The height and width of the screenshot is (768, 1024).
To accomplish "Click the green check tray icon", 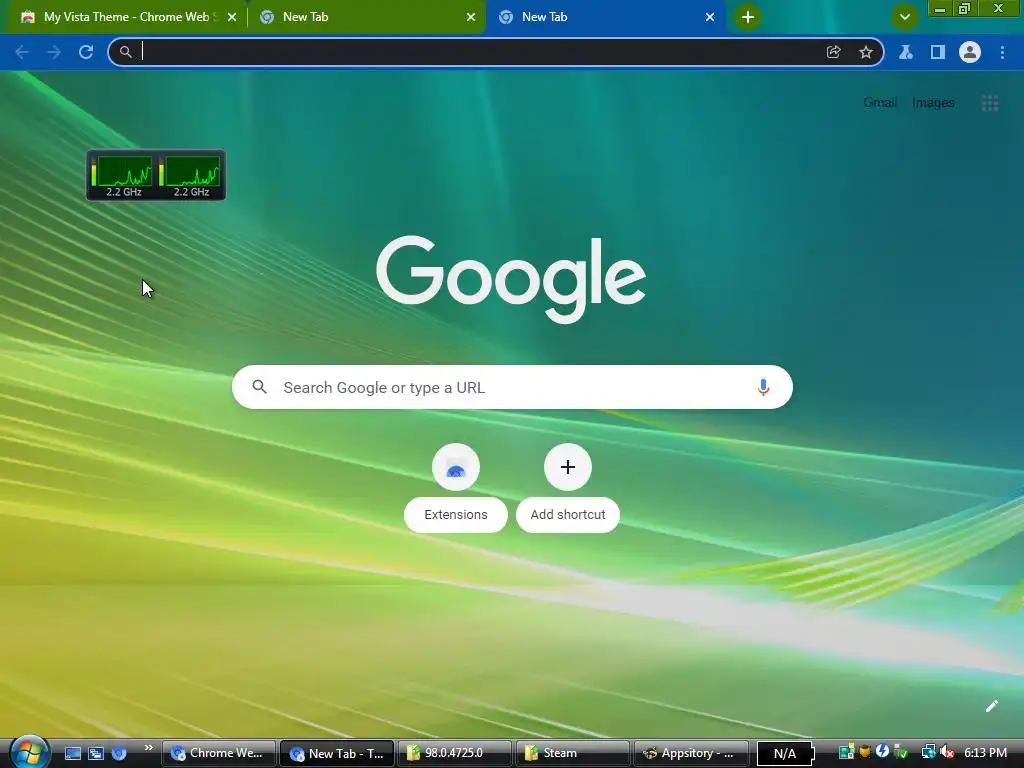I will [x=901, y=752].
